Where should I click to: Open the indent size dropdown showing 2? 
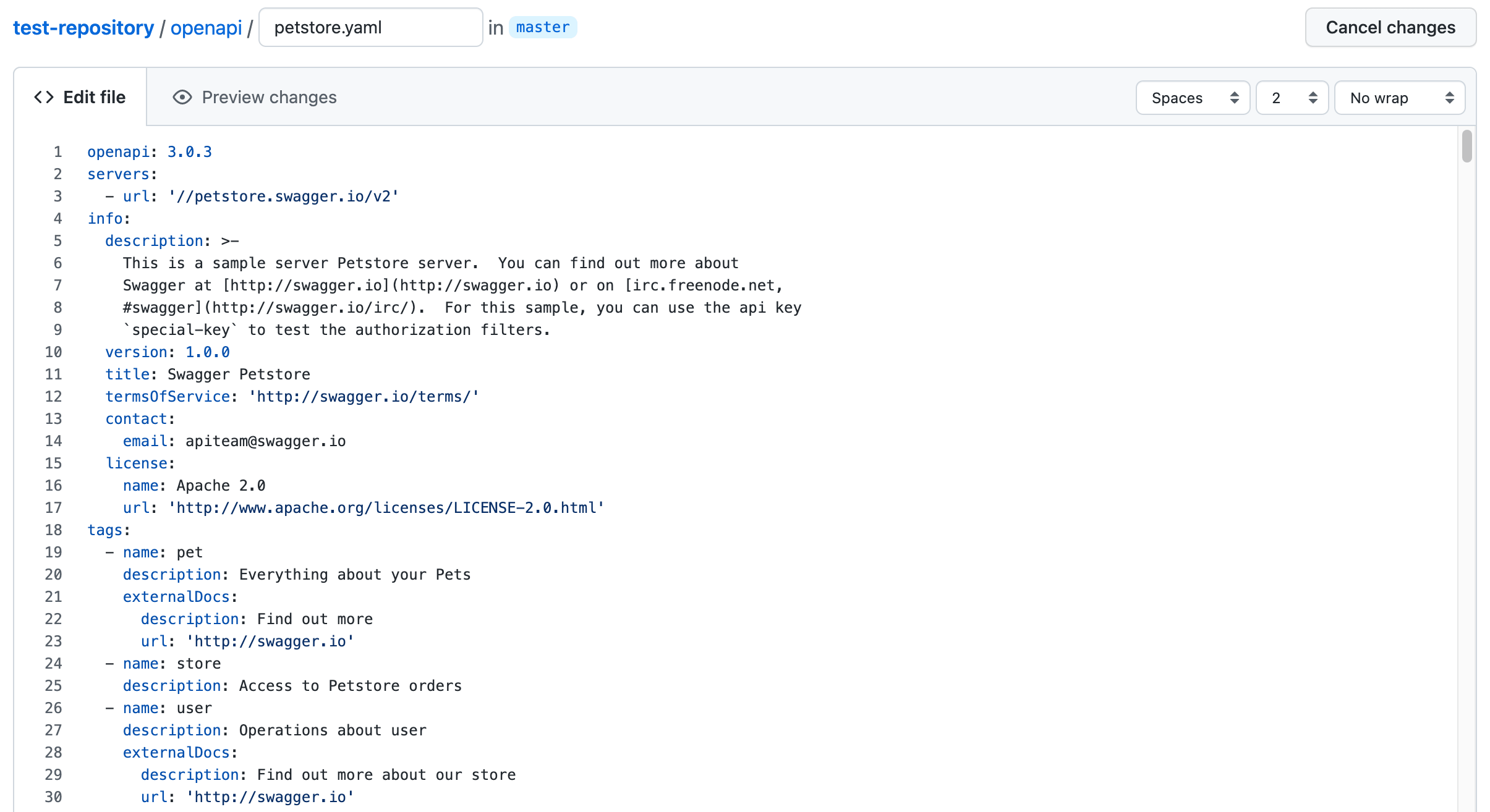[x=1292, y=98]
